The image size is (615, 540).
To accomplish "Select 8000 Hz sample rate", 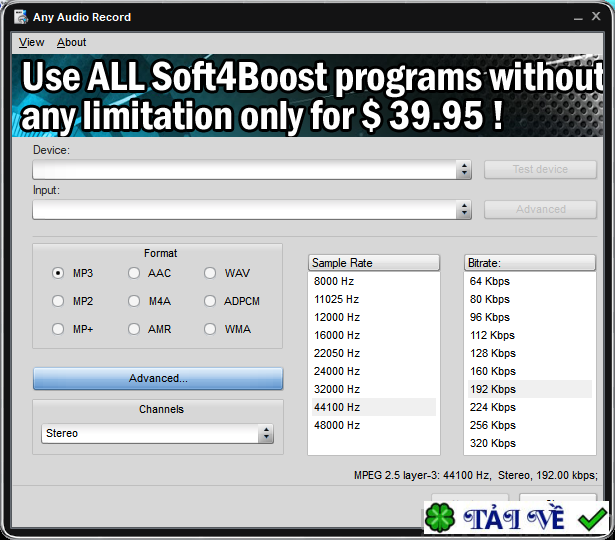I will pyautogui.click(x=374, y=281).
